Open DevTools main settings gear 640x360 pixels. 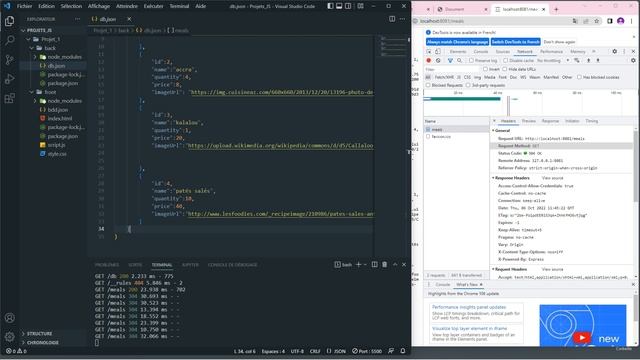tap(615, 52)
